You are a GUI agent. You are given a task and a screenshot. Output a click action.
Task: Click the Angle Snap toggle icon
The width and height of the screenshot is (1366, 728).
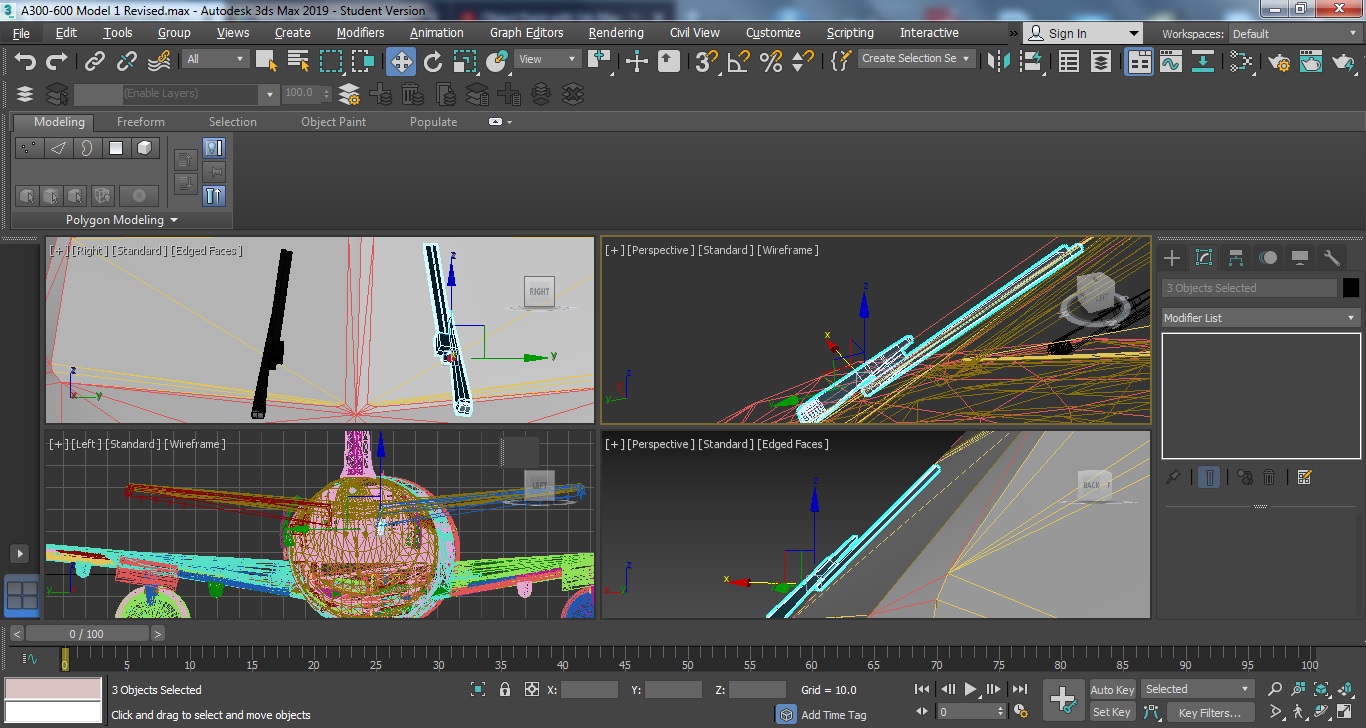[738, 61]
